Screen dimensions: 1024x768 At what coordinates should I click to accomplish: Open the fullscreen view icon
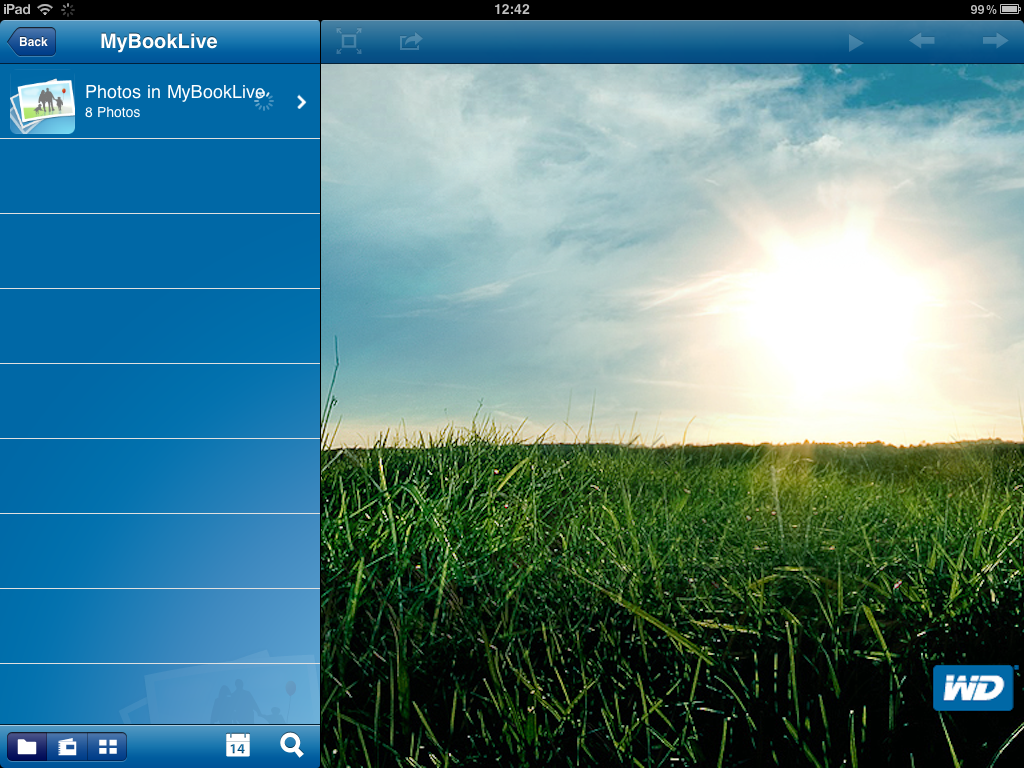pos(349,42)
